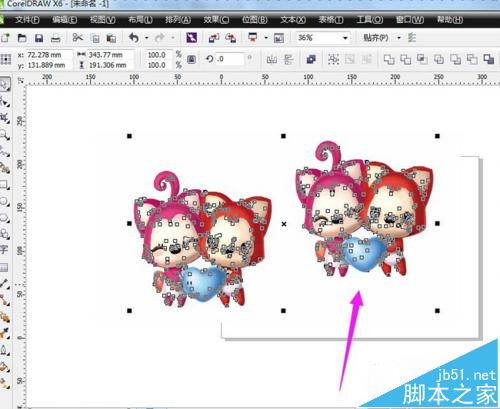This screenshot has height=409, width=500.
Task: Click the Import icon
Action: pos(214,38)
